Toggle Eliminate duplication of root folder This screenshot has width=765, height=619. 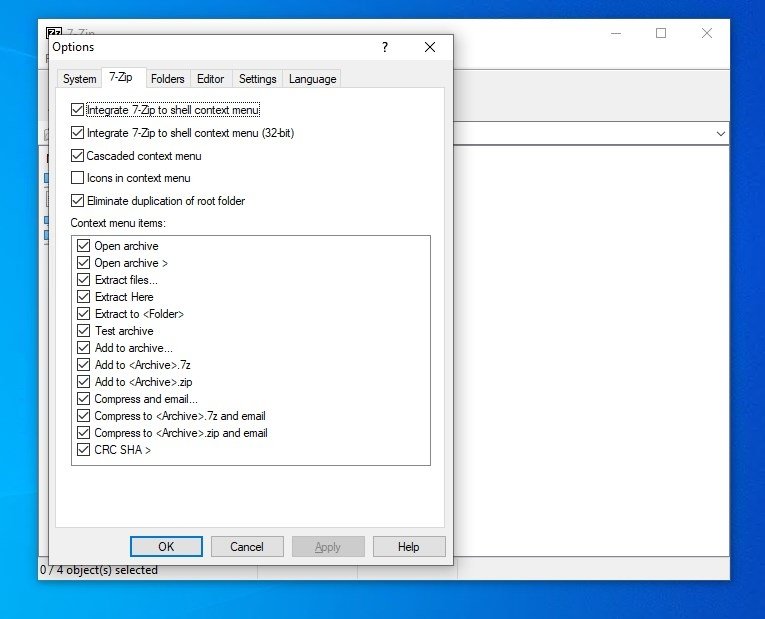pos(77,200)
